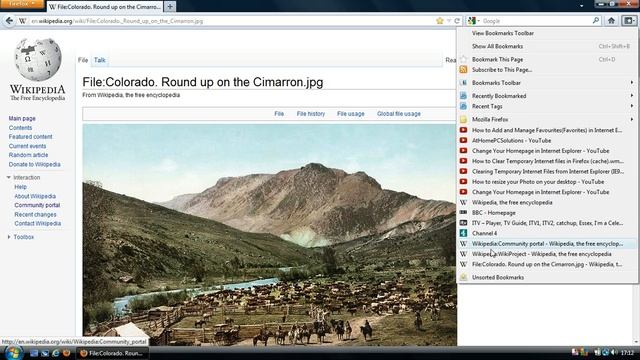
Task: Choose Bookmark This Page
Action: (x=548, y=59)
